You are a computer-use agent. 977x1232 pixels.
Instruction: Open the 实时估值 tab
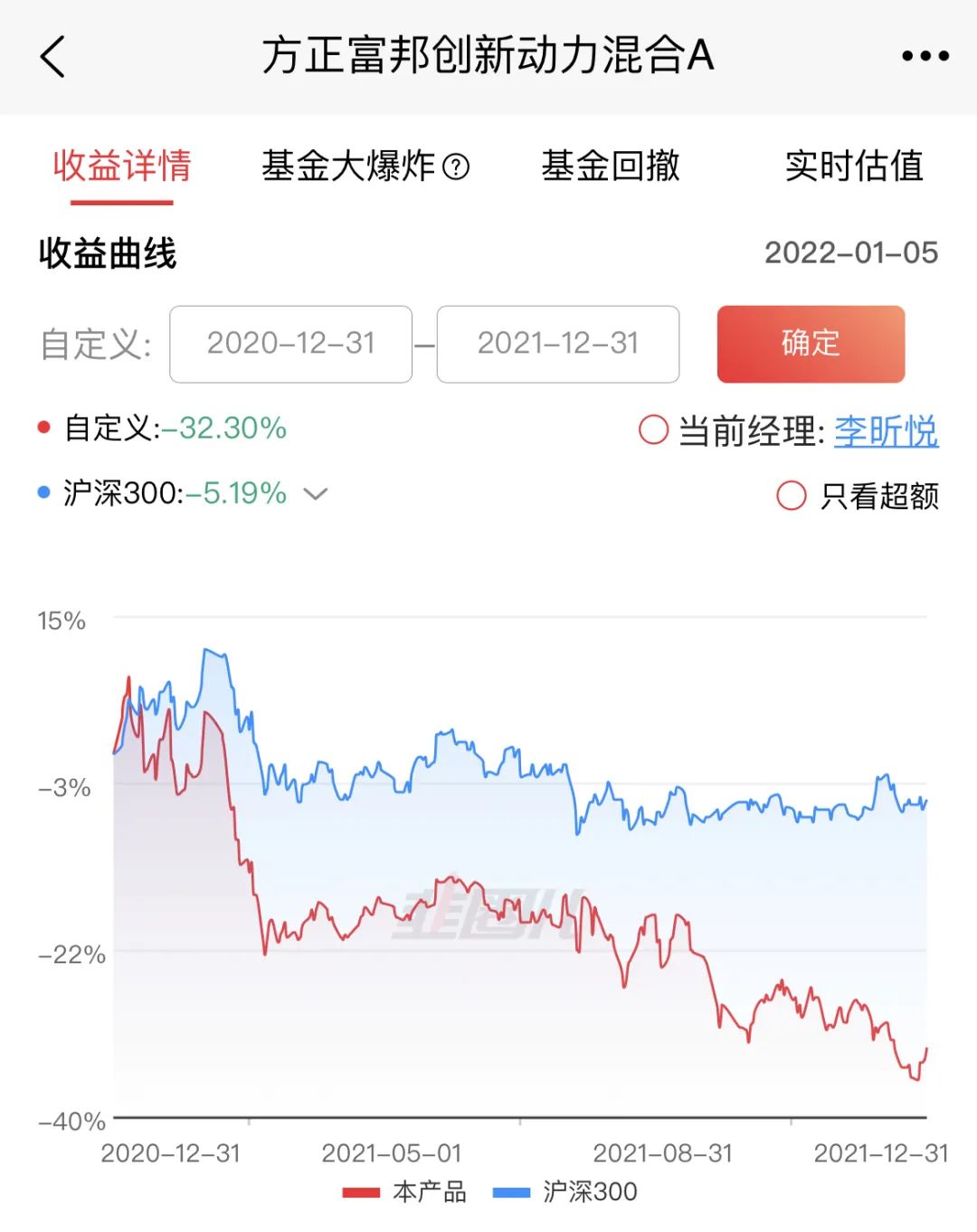pyautogui.click(x=854, y=166)
